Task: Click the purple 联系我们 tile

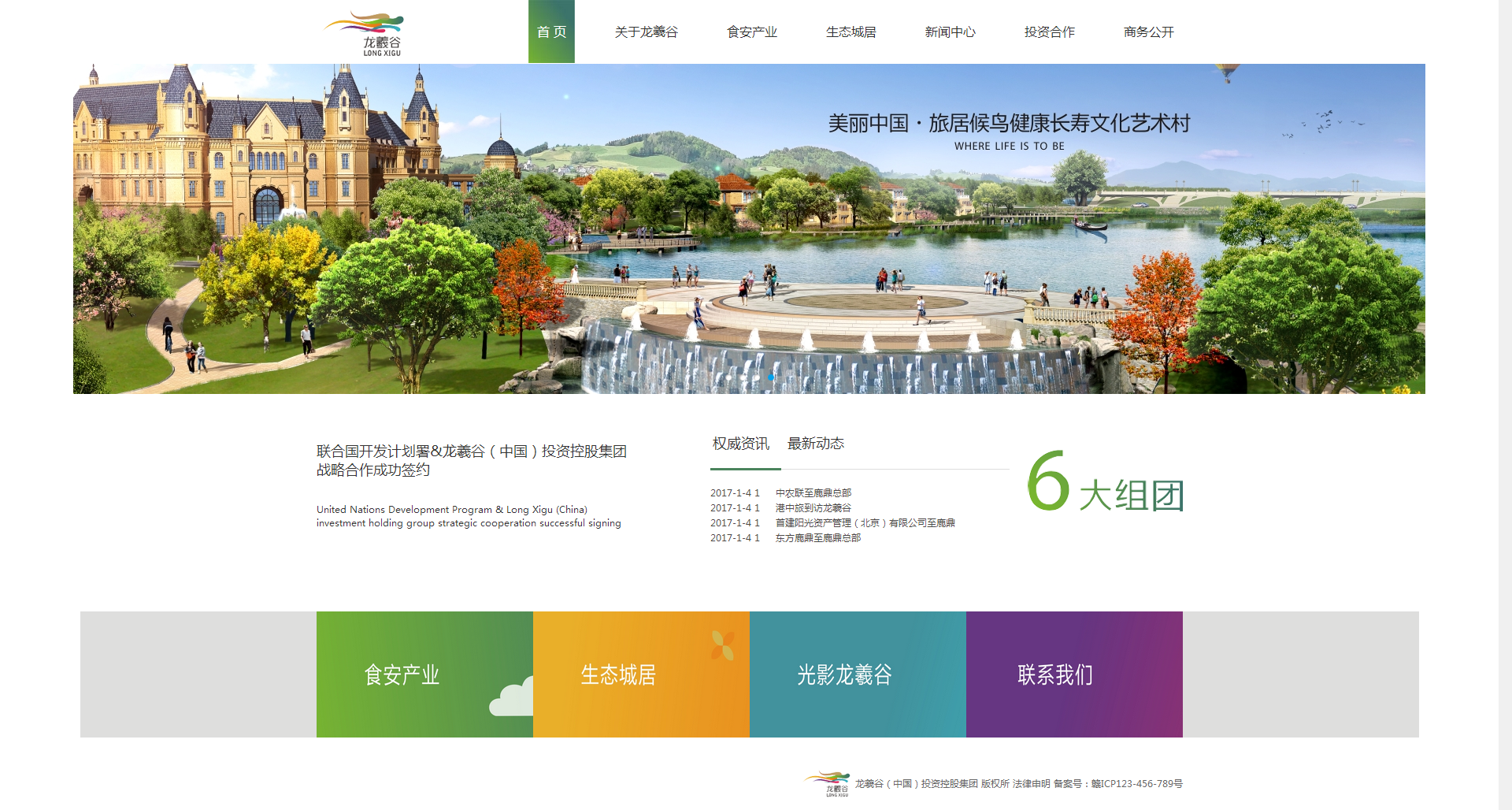Action: [1074, 674]
